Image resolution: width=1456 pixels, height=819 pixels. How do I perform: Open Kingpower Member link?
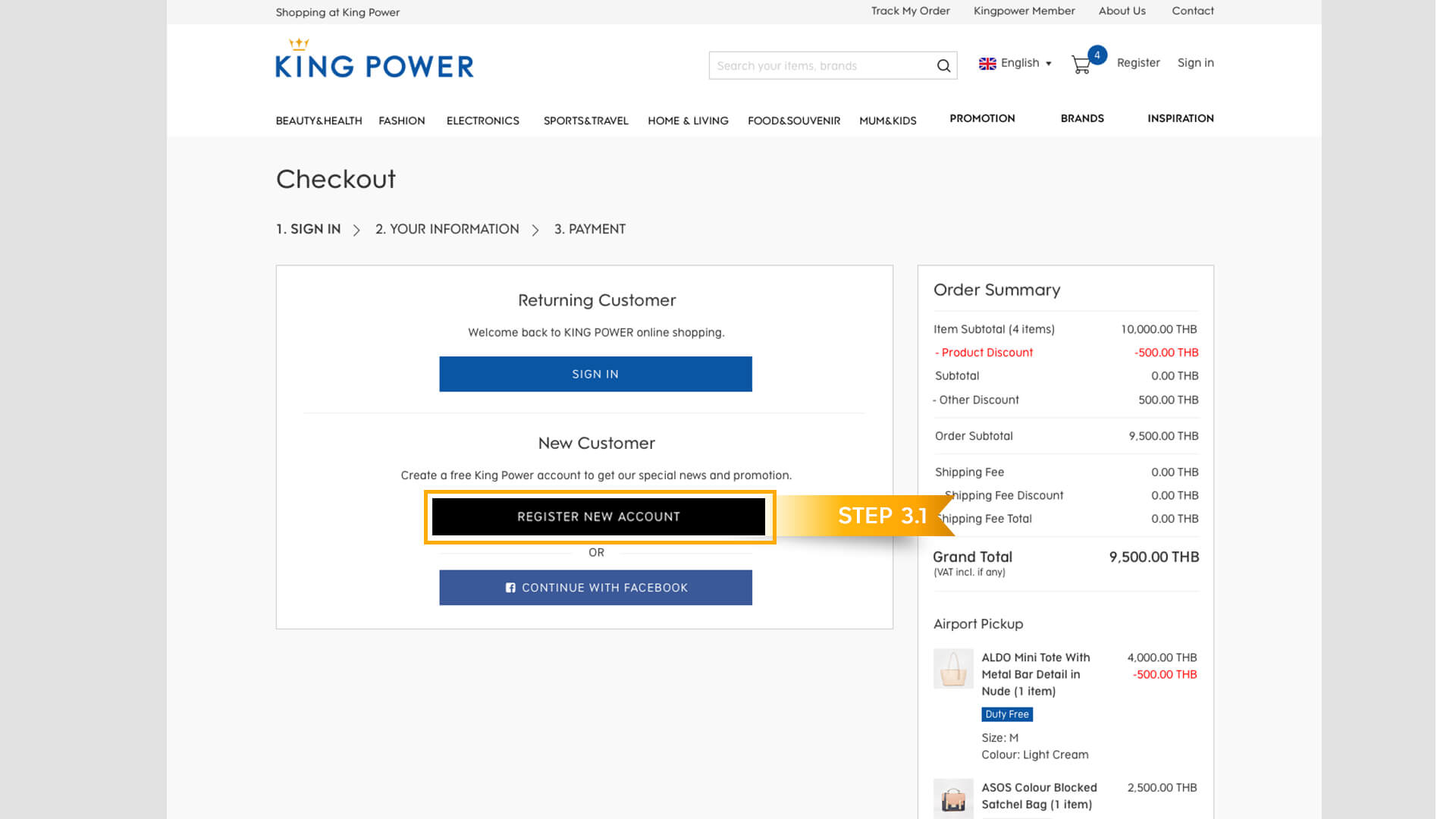pyautogui.click(x=1024, y=11)
